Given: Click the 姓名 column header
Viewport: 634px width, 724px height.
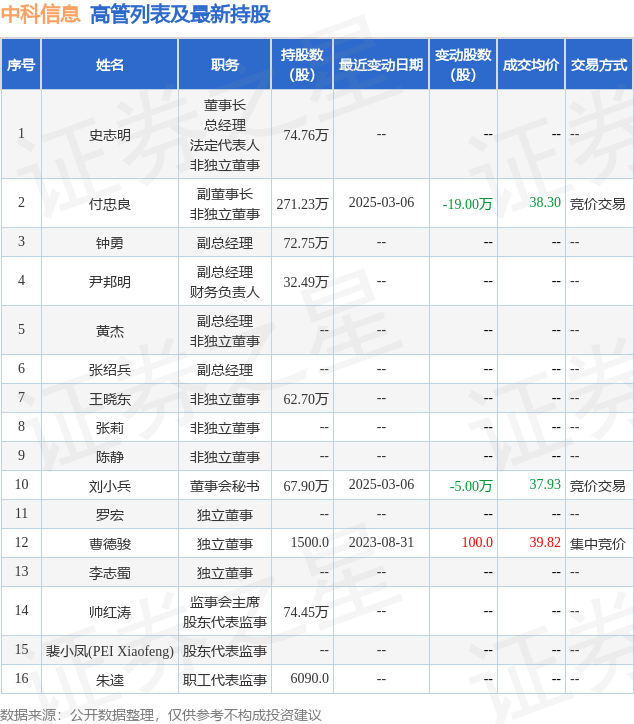Looking at the screenshot, I should coord(110,65).
